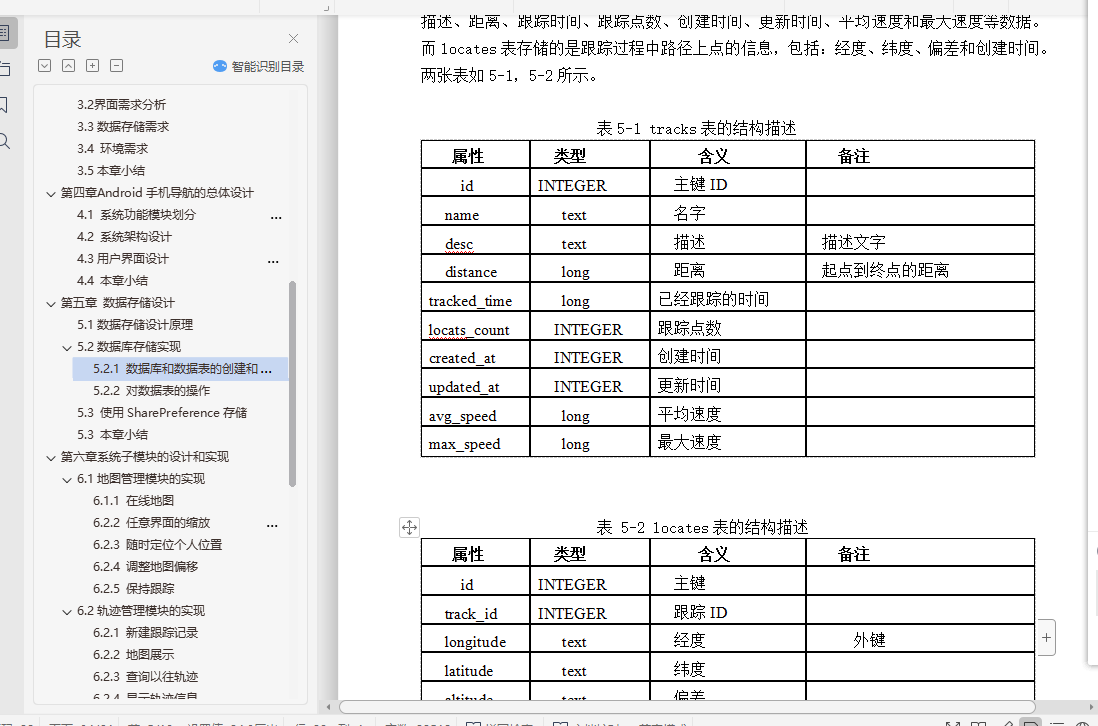Click caption 表 5-2 locates 表的结构描述

pos(702,527)
